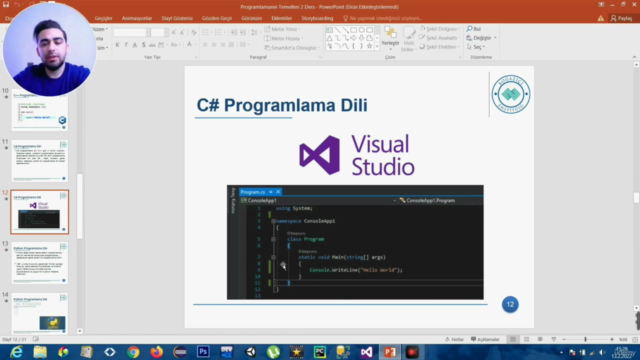Open Internet Explorer from taskbar

click(16, 352)
